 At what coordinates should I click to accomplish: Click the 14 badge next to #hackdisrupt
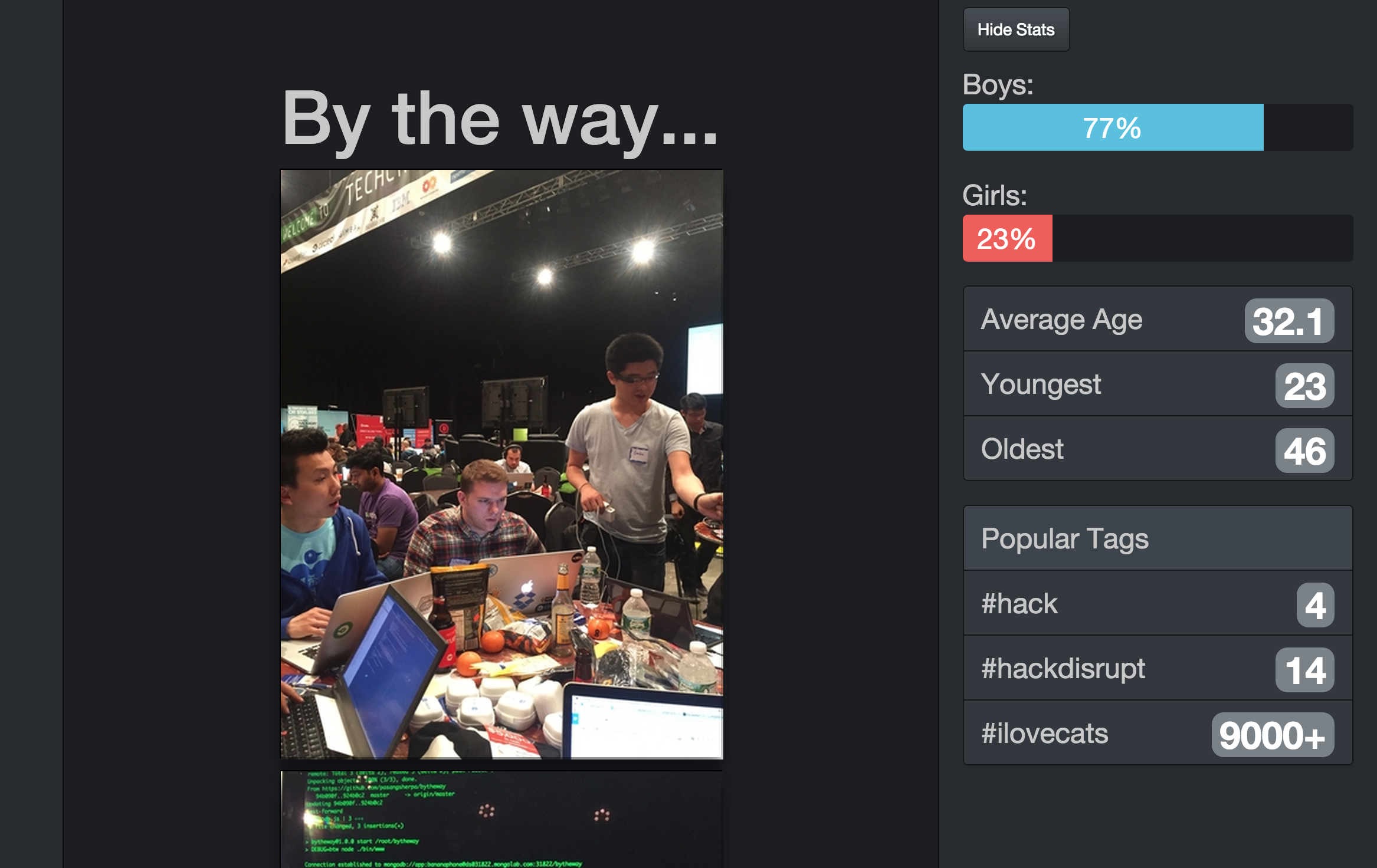pyautogui.click(x=1304, y=670)
